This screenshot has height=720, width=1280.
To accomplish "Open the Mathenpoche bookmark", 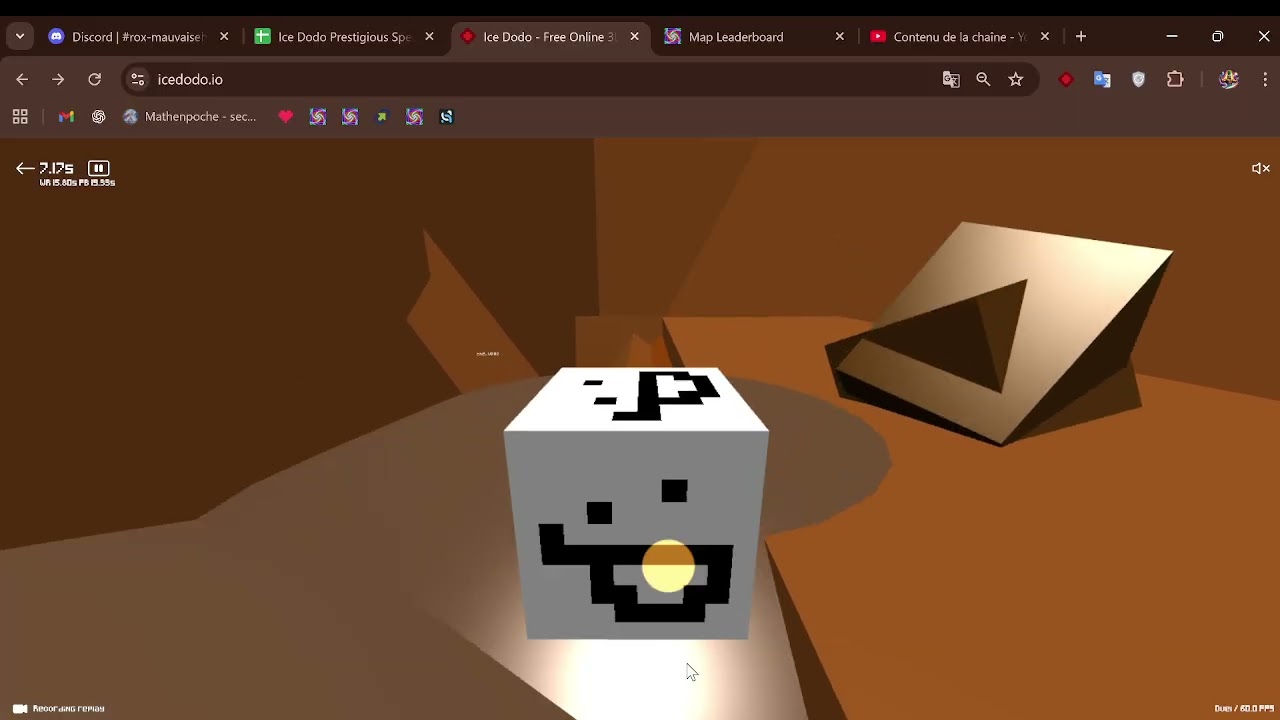I will [189, 117].
